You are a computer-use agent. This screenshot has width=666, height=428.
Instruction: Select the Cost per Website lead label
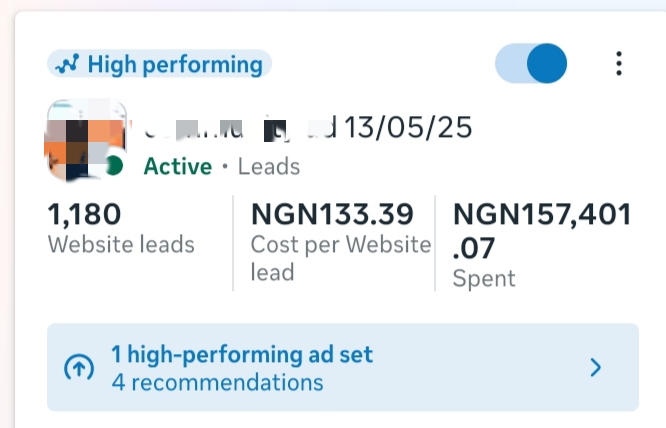tap(340, 258)
